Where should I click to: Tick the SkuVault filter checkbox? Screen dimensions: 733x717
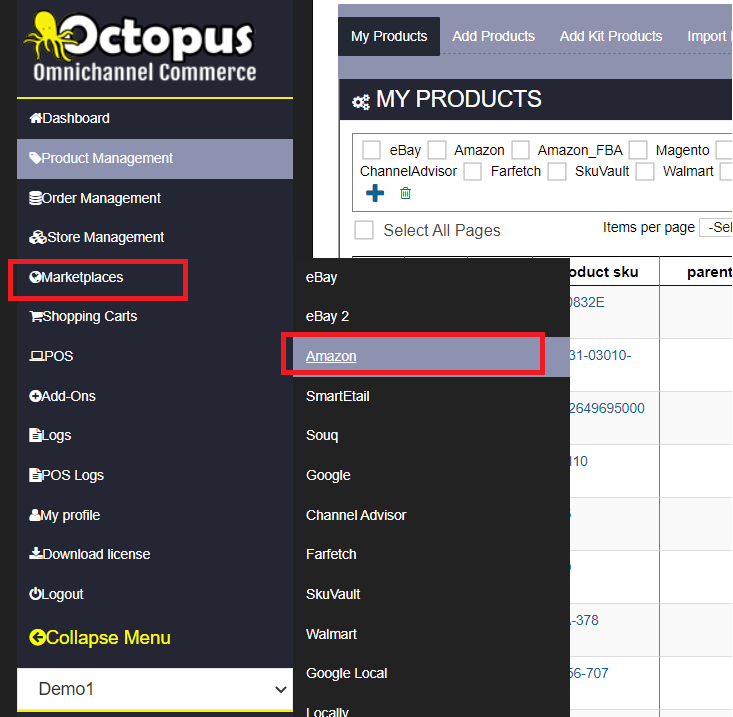pos(557,172)
